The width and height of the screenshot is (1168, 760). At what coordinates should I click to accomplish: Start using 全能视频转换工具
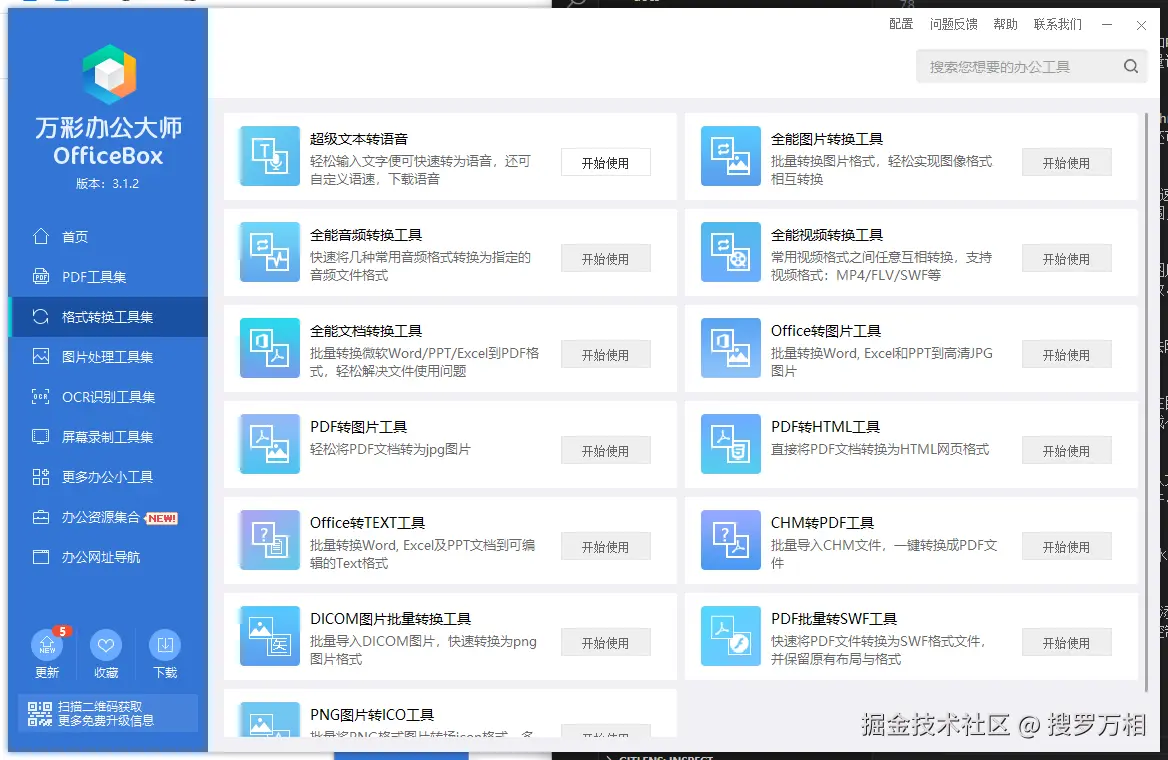click(1066, 259)
